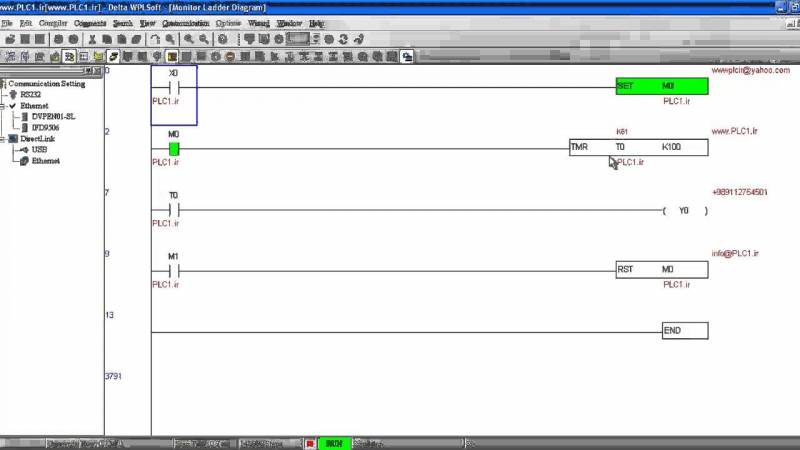Open the Compiler menu

point(53,23)
